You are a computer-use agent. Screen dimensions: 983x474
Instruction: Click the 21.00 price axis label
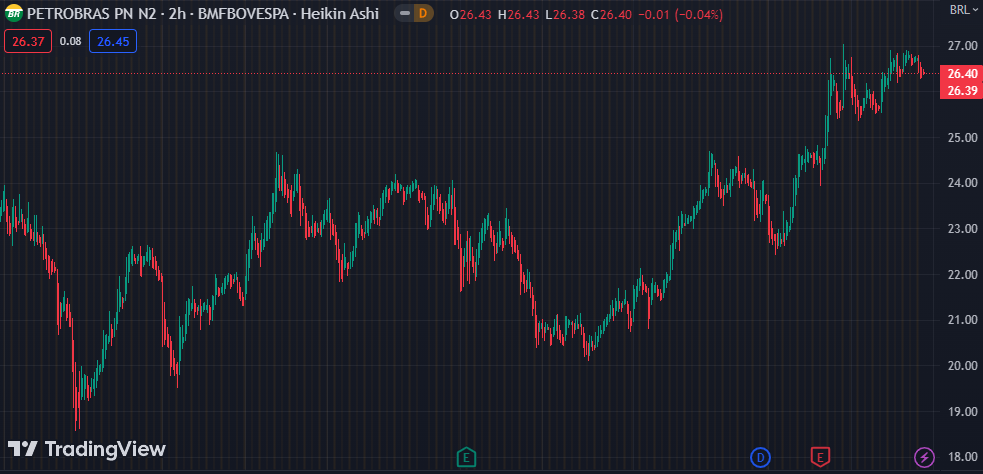962,320
